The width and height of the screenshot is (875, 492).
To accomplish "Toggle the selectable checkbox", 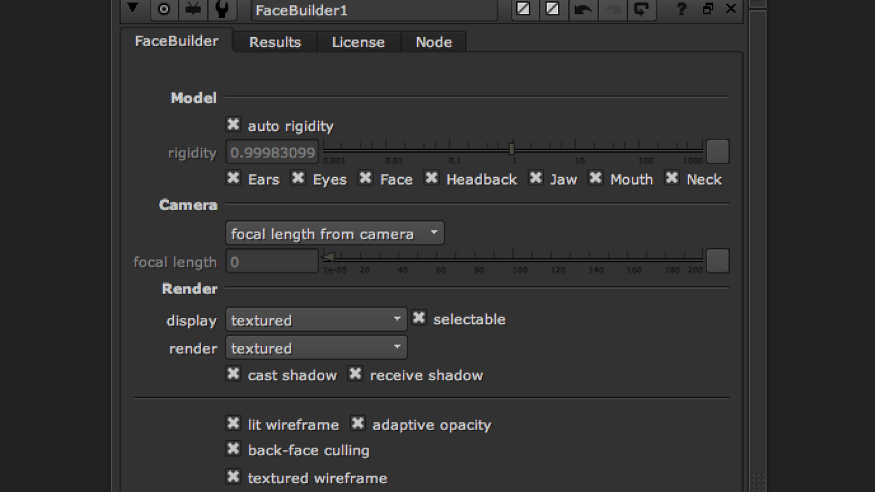I will pyautogui.click(x=419, y=318).
